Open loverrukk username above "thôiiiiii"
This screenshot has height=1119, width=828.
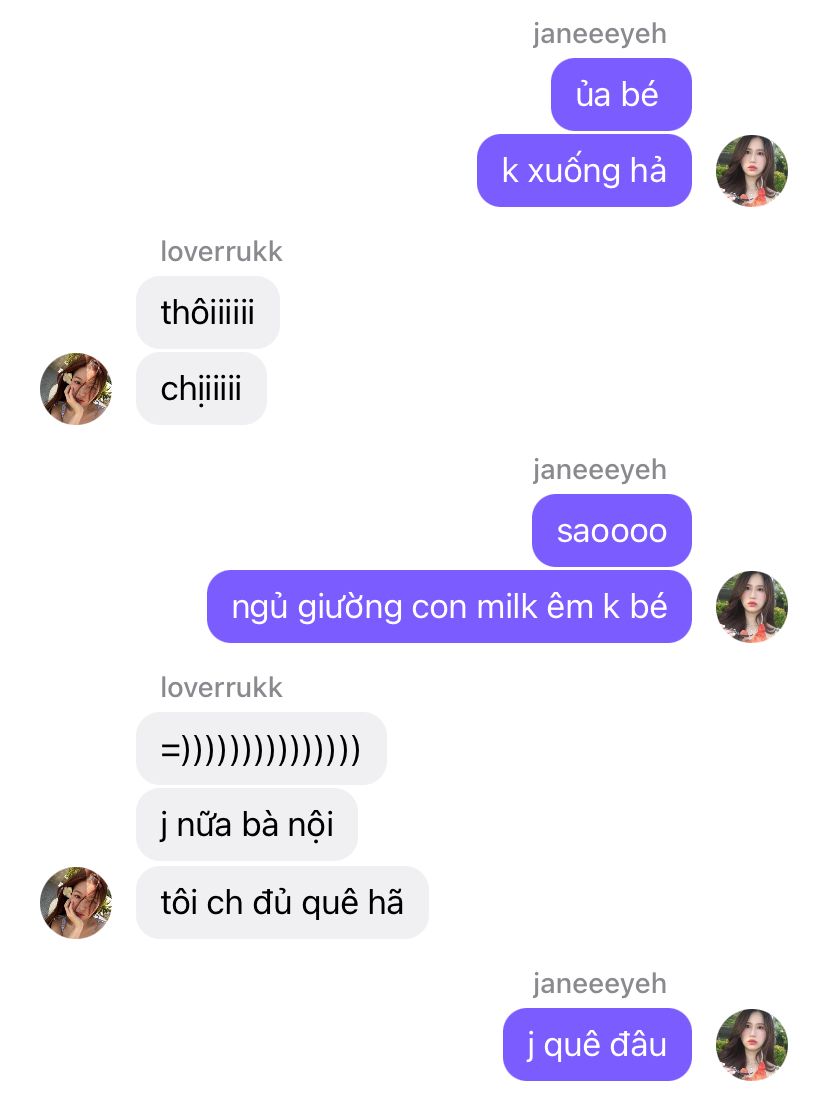coord(221,251)
